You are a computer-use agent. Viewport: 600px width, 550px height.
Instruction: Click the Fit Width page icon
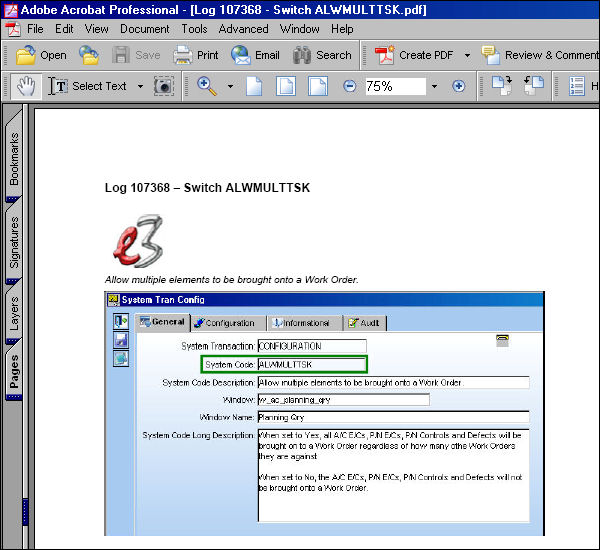tap(318, 86)
